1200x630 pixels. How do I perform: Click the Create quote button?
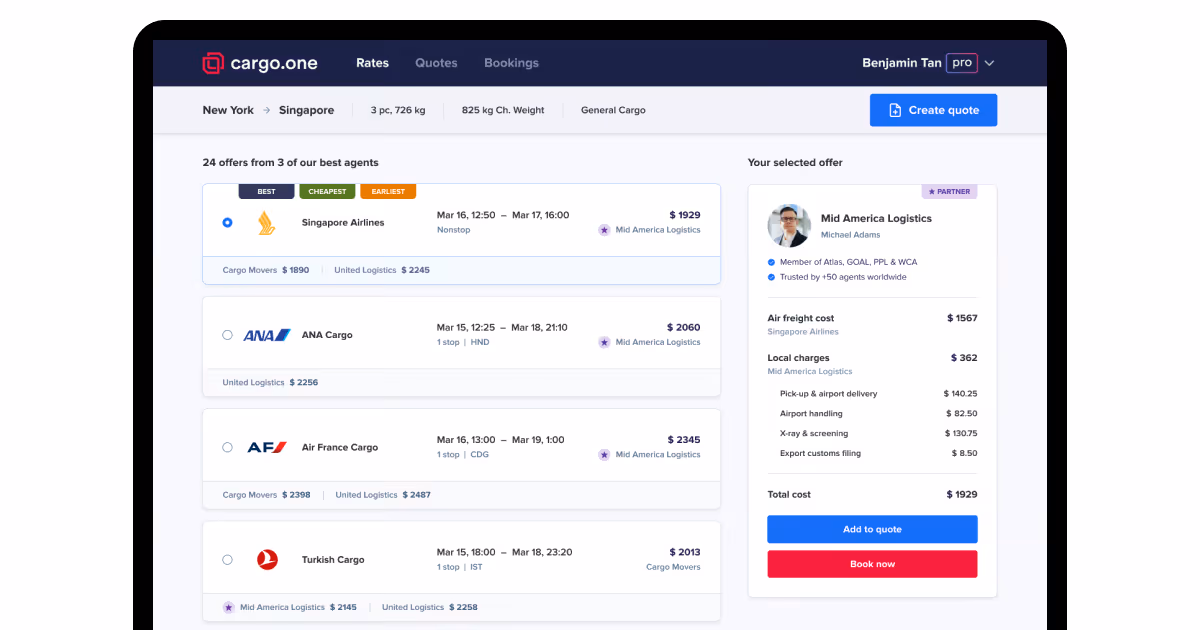click(933, 110)
